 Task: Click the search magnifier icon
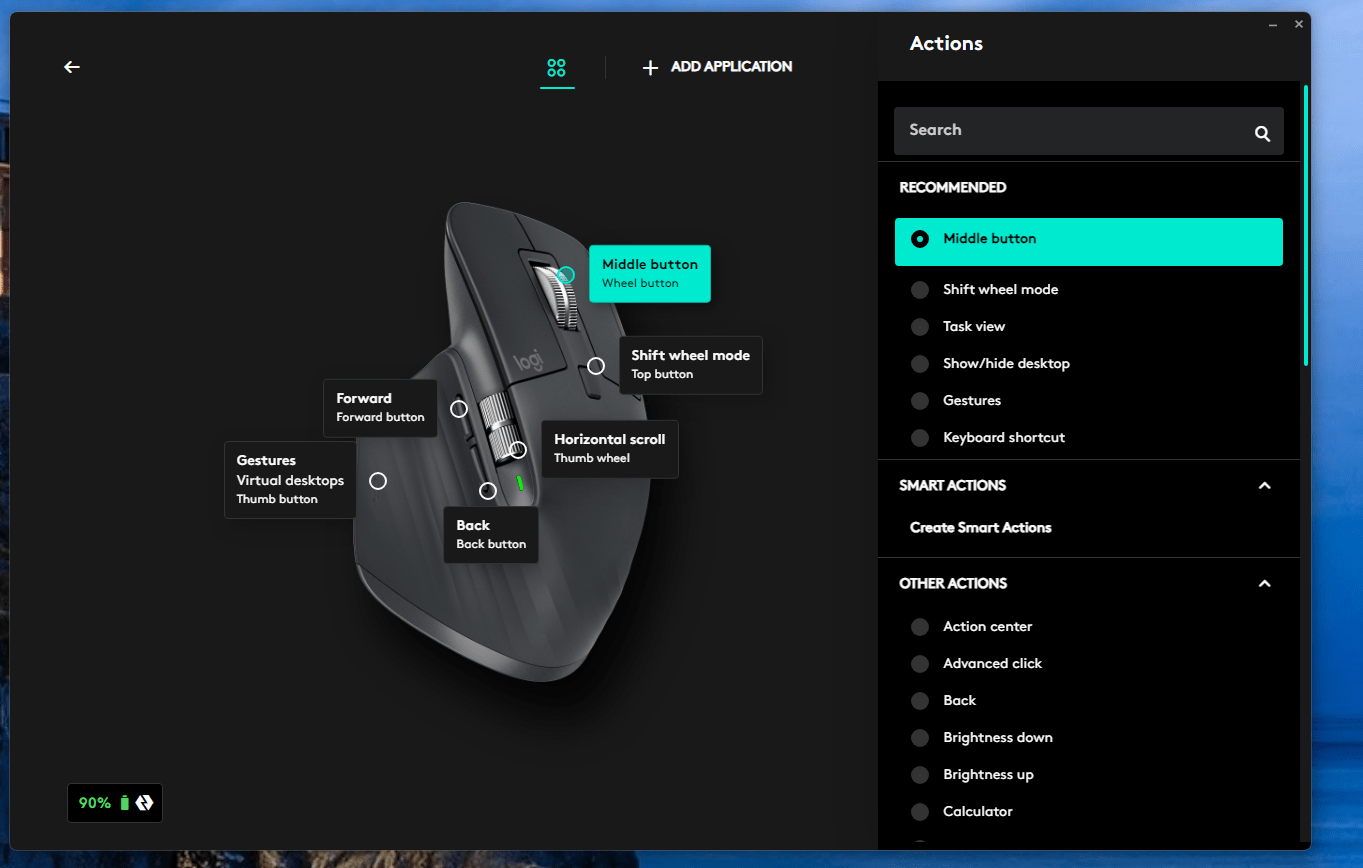pyautogui.click(x=1262, y=134)
